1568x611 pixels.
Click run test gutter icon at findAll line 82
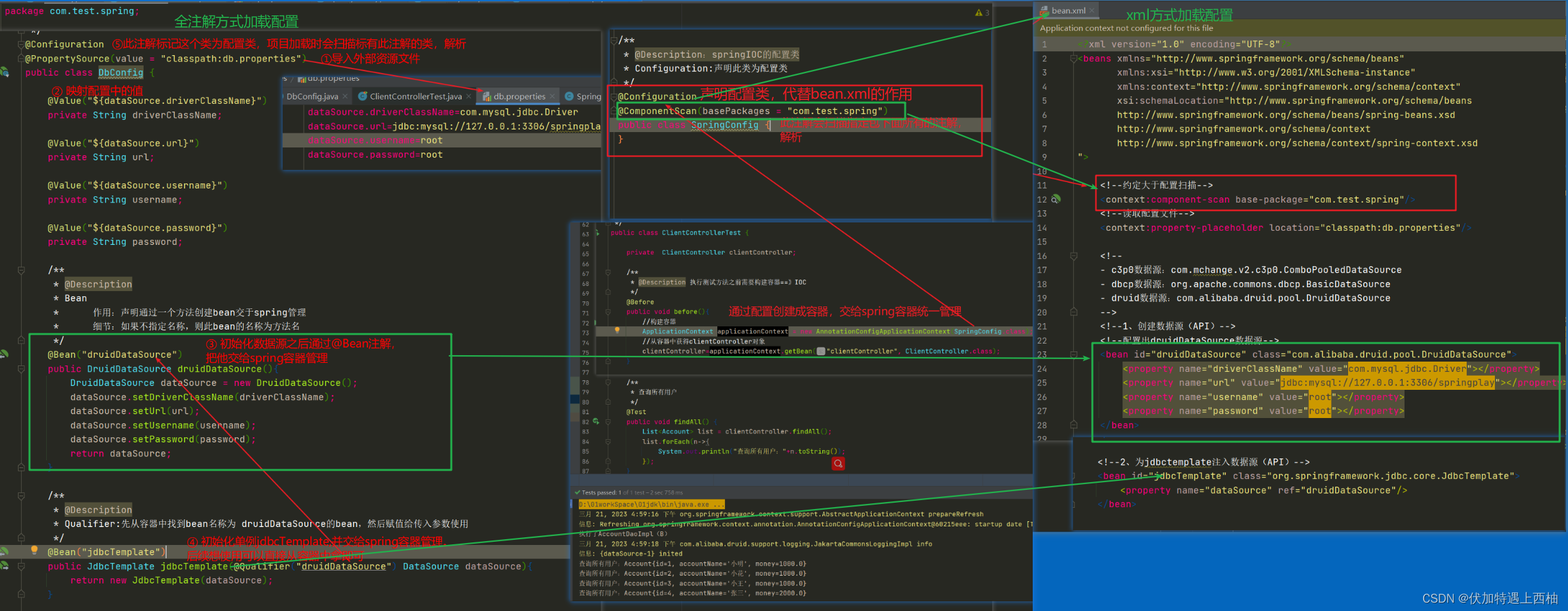click(x=596, y=421)
